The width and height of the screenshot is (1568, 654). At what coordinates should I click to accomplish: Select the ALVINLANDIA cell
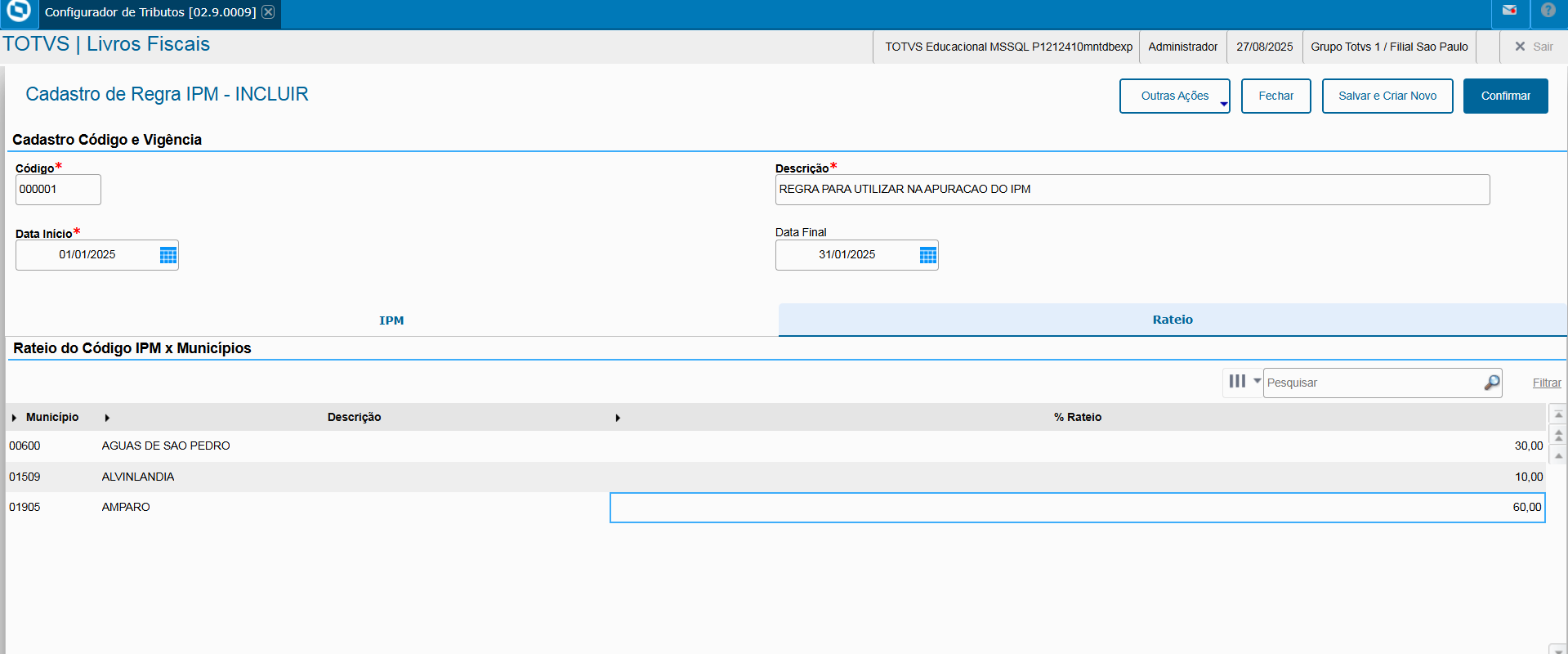click(x=138, y=477)
